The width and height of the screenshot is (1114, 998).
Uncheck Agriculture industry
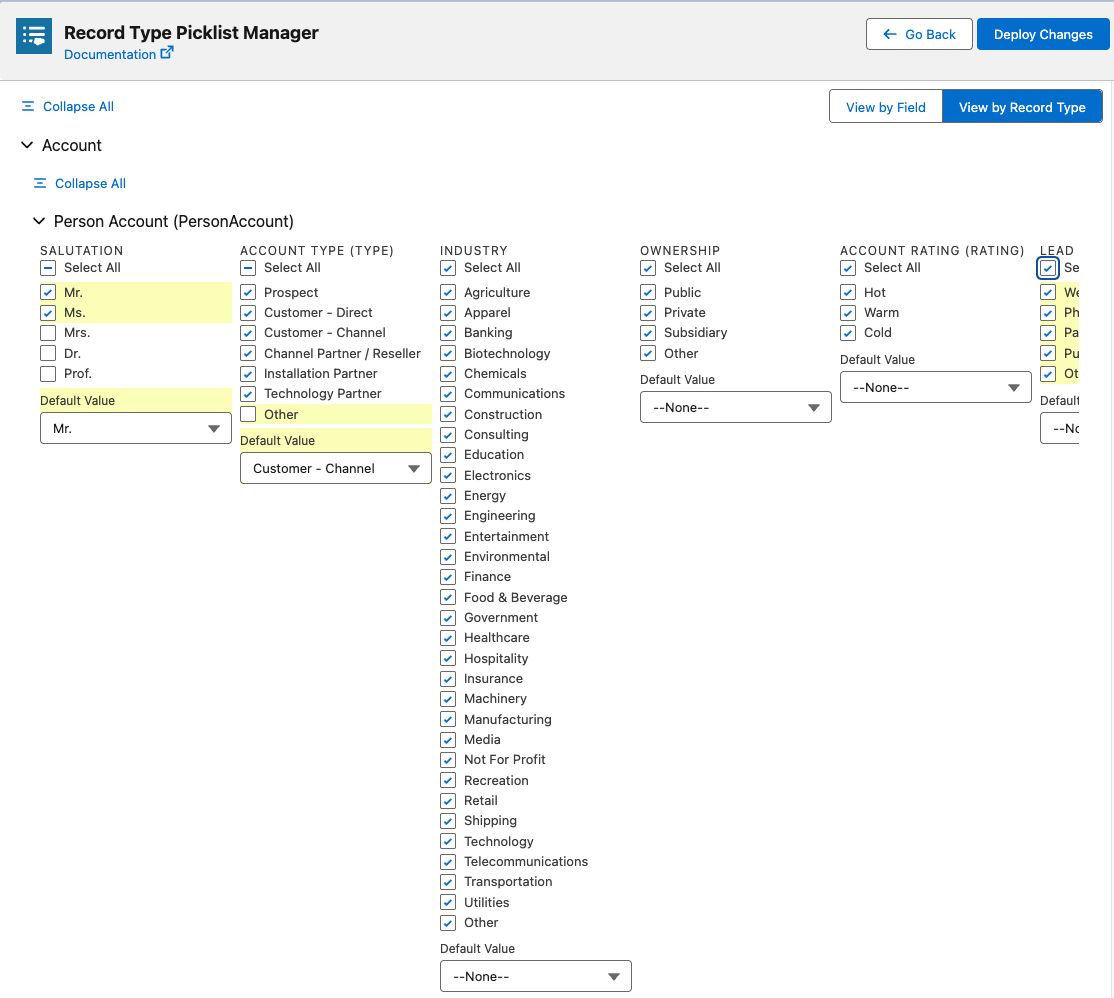tap(448, 292)
